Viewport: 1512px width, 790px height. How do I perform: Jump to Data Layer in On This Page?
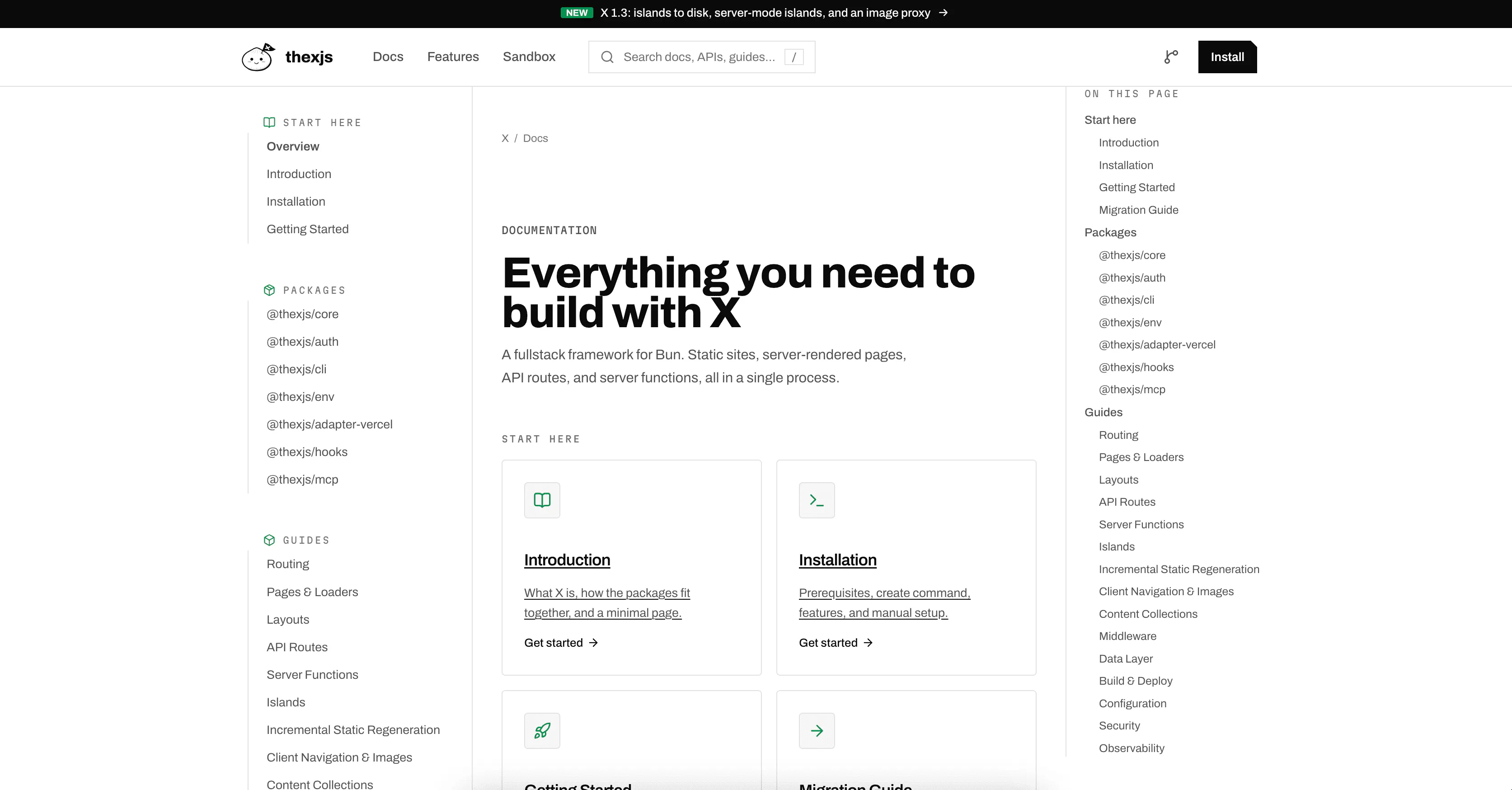[1126, 659]
